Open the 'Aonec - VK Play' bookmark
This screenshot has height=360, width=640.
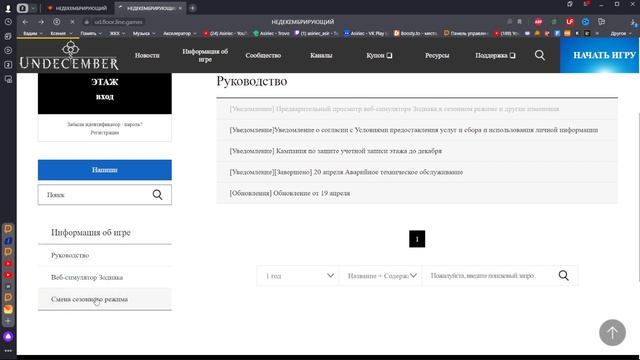click(364, 33)
